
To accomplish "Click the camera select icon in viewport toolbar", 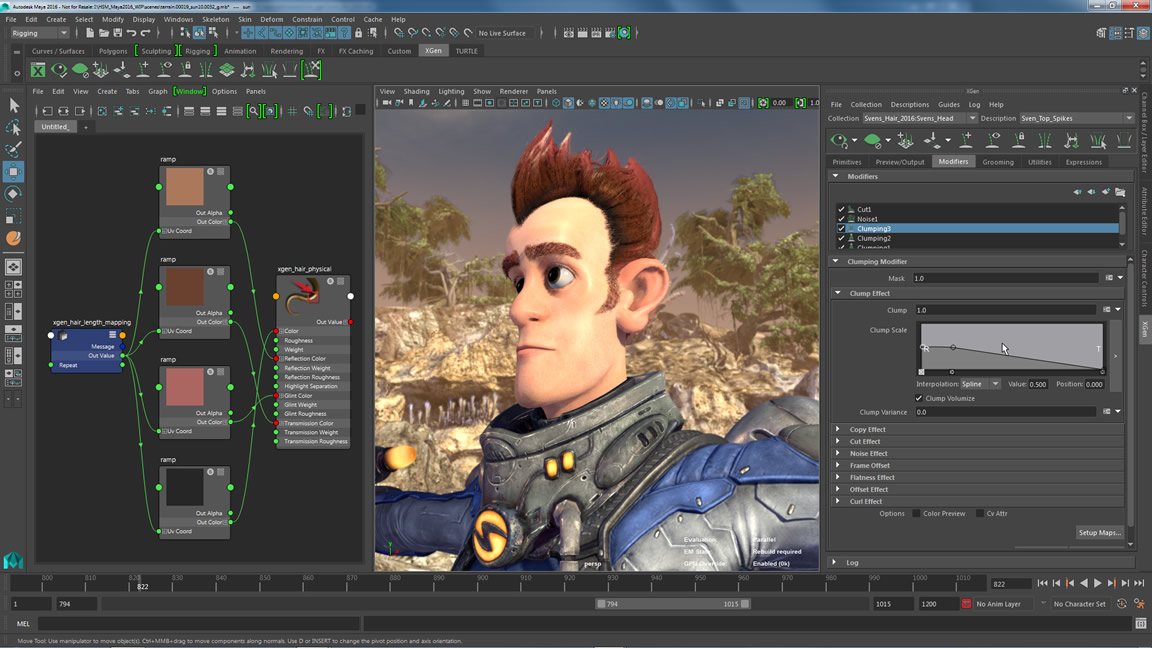I will [x=386, y=103].
